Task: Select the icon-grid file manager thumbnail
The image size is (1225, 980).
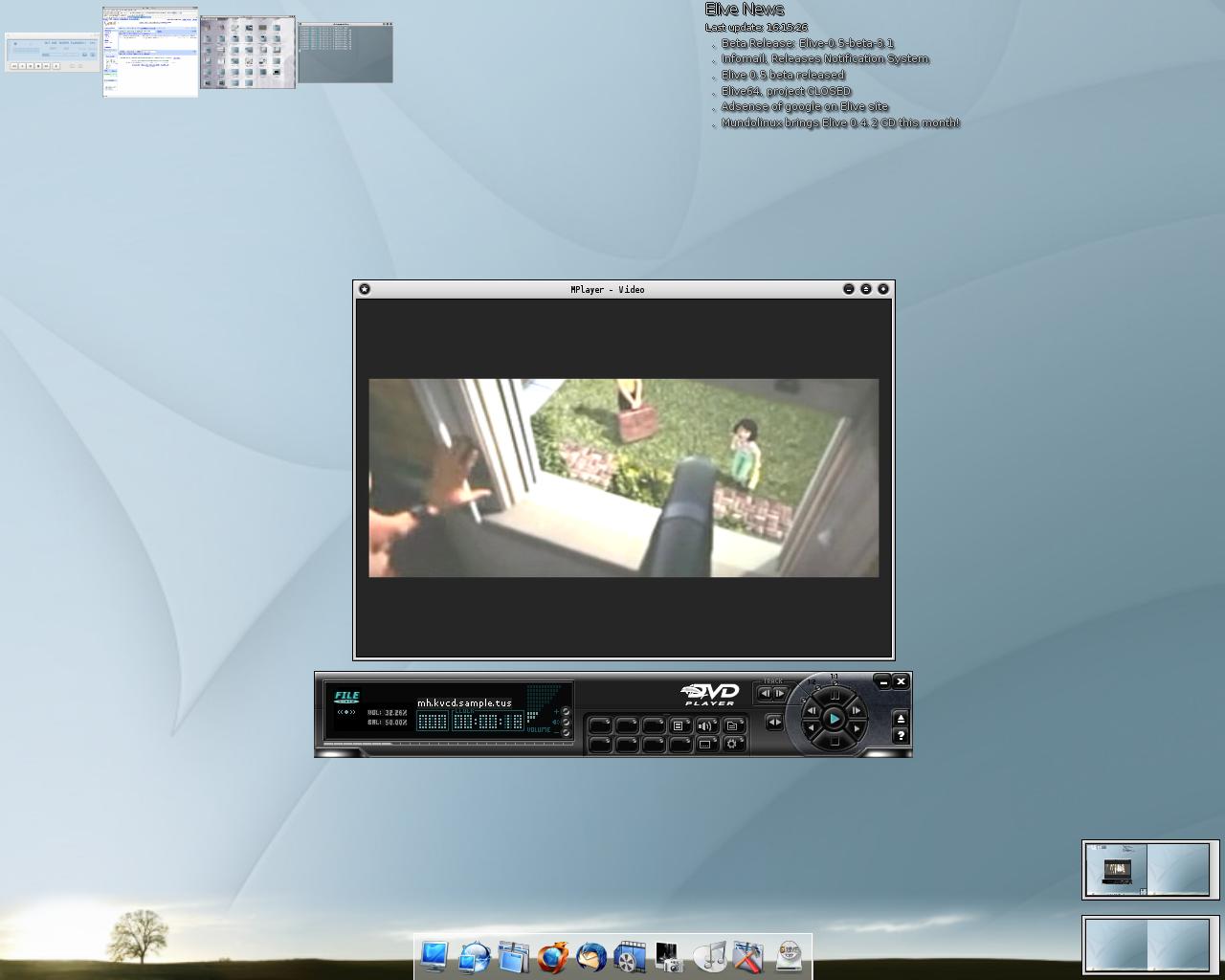Action: (248, 53)
